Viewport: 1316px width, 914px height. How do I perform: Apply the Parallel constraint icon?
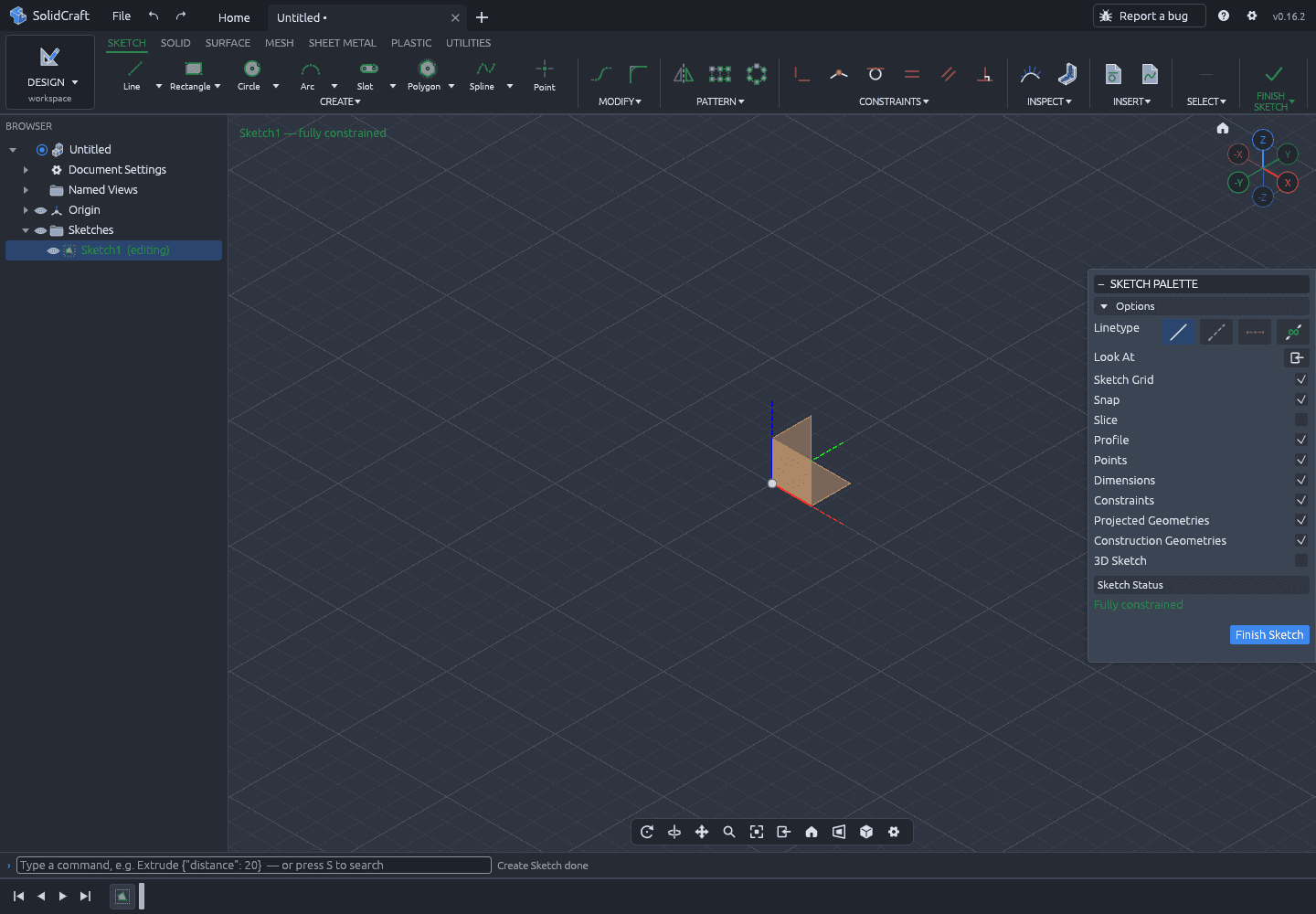click(949, 74)
